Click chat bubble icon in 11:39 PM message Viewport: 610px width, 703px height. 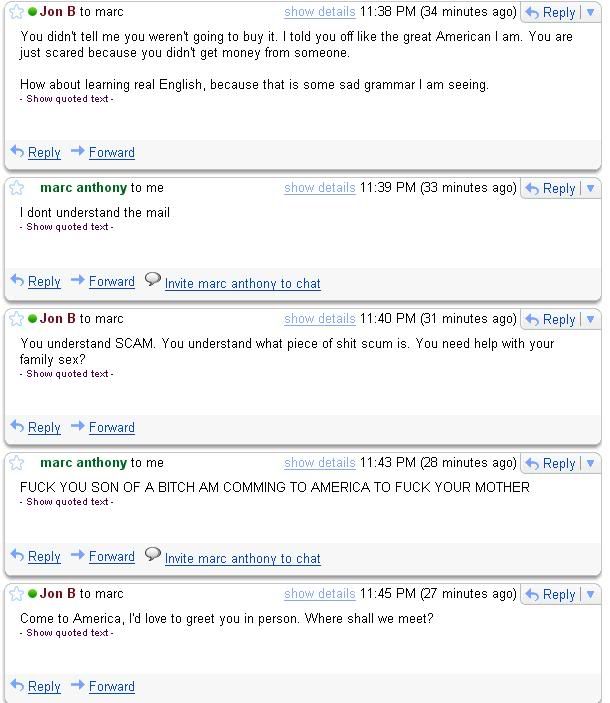pos(152,280)
